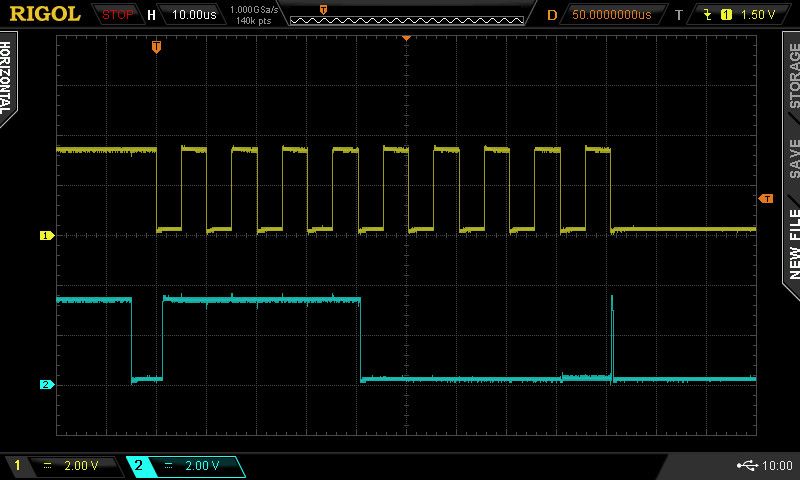Select the 50.0000000us delay value
The width and height of the screenshot is (800, 480).
point(611,15)
